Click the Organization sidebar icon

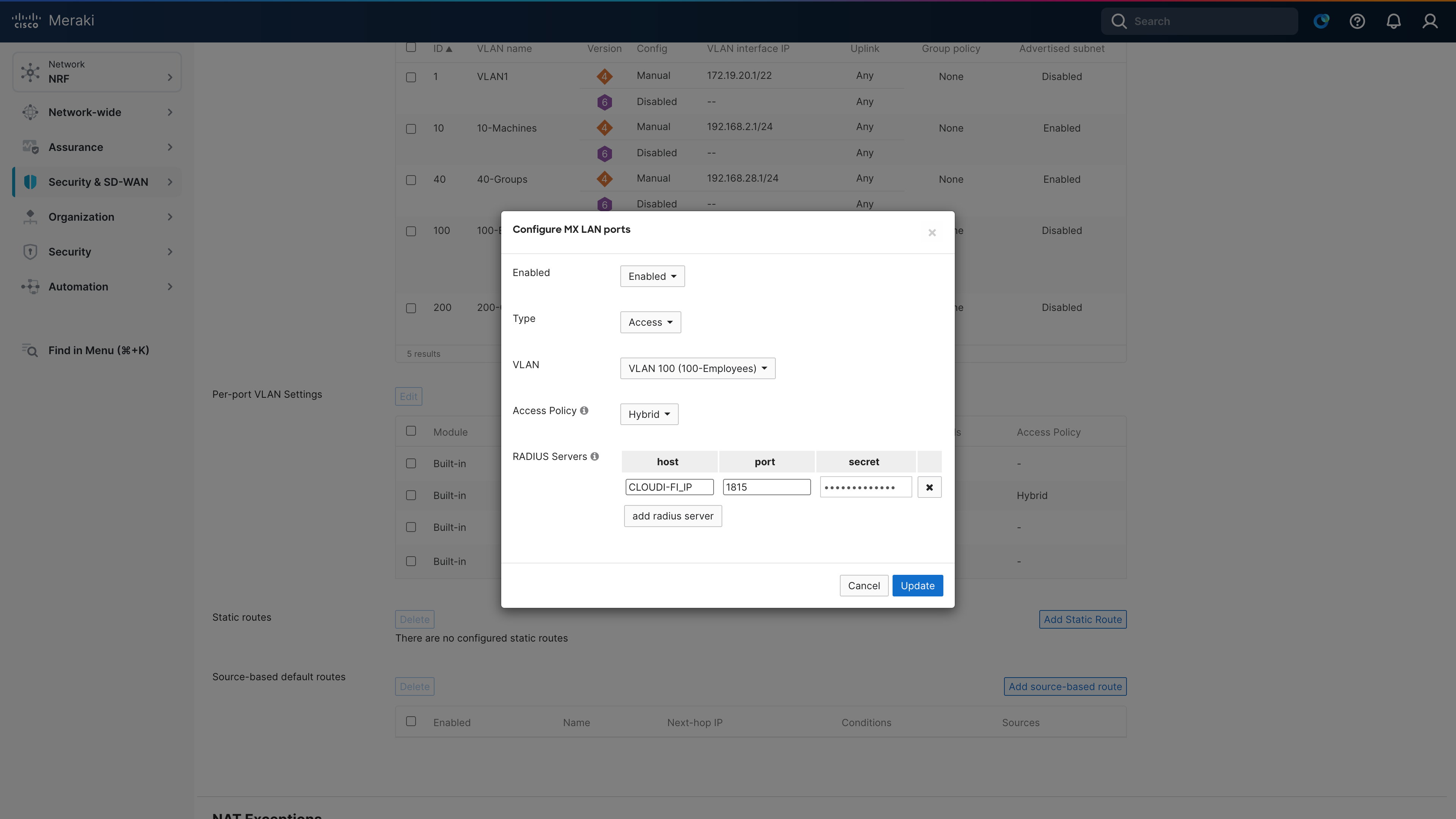click(x=30, y=217)
